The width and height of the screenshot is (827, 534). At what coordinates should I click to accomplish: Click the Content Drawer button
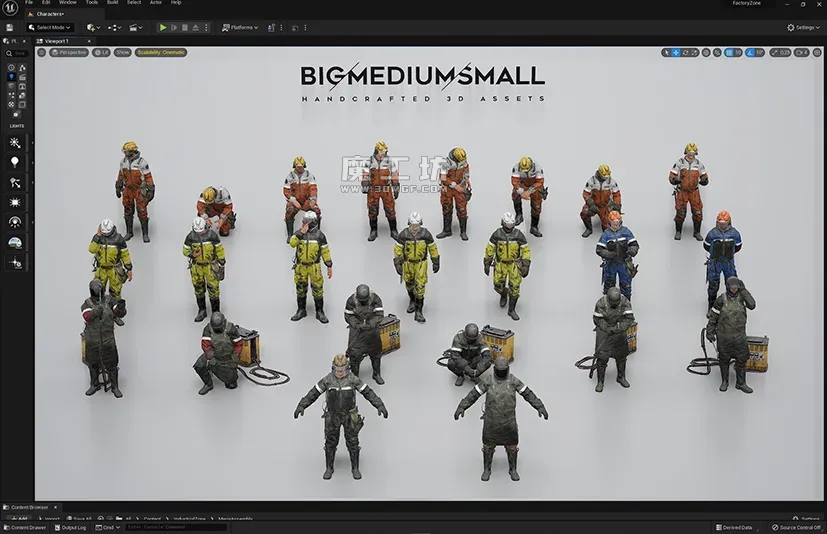[25, 527]
